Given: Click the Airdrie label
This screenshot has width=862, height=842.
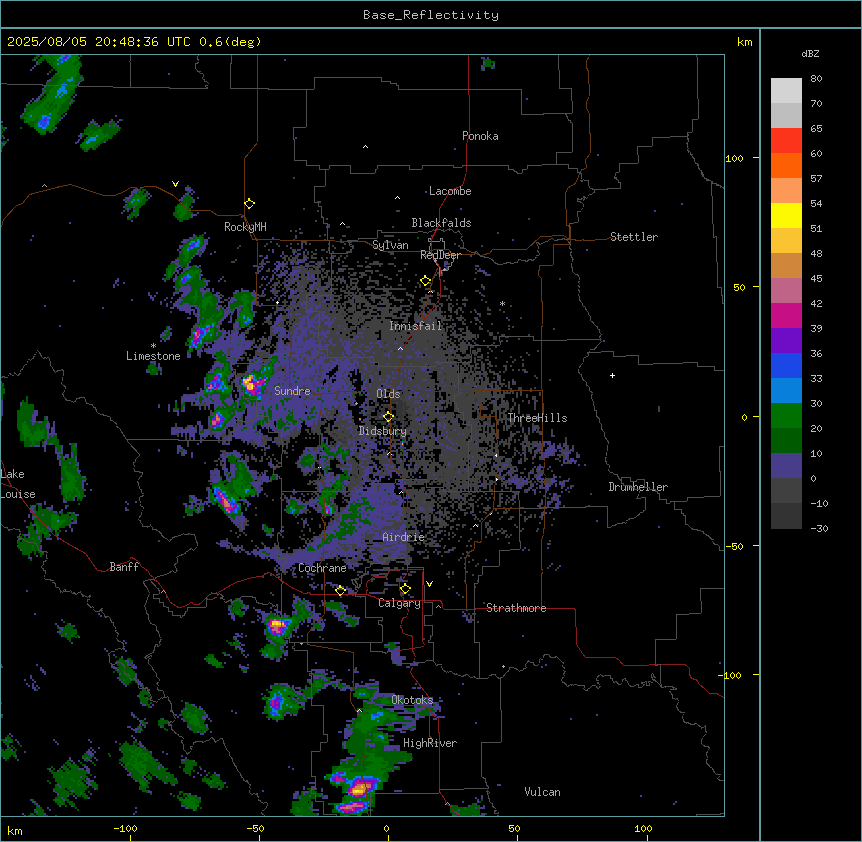Looking at the screenshot, I should coord(404,537).
